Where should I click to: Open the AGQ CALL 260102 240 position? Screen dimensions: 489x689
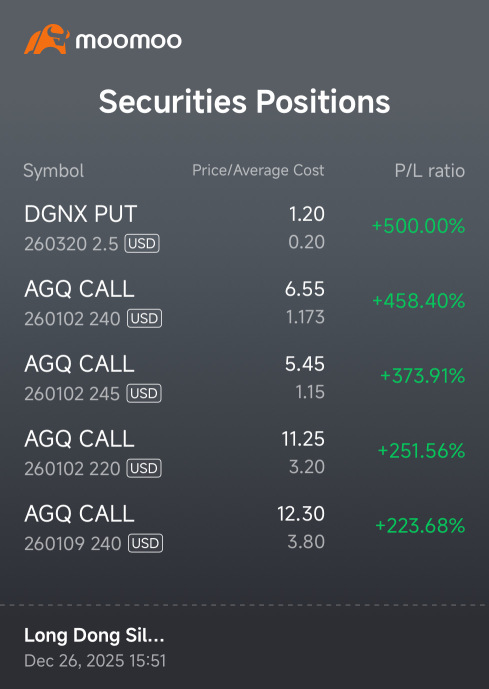[x=244, y=302]
